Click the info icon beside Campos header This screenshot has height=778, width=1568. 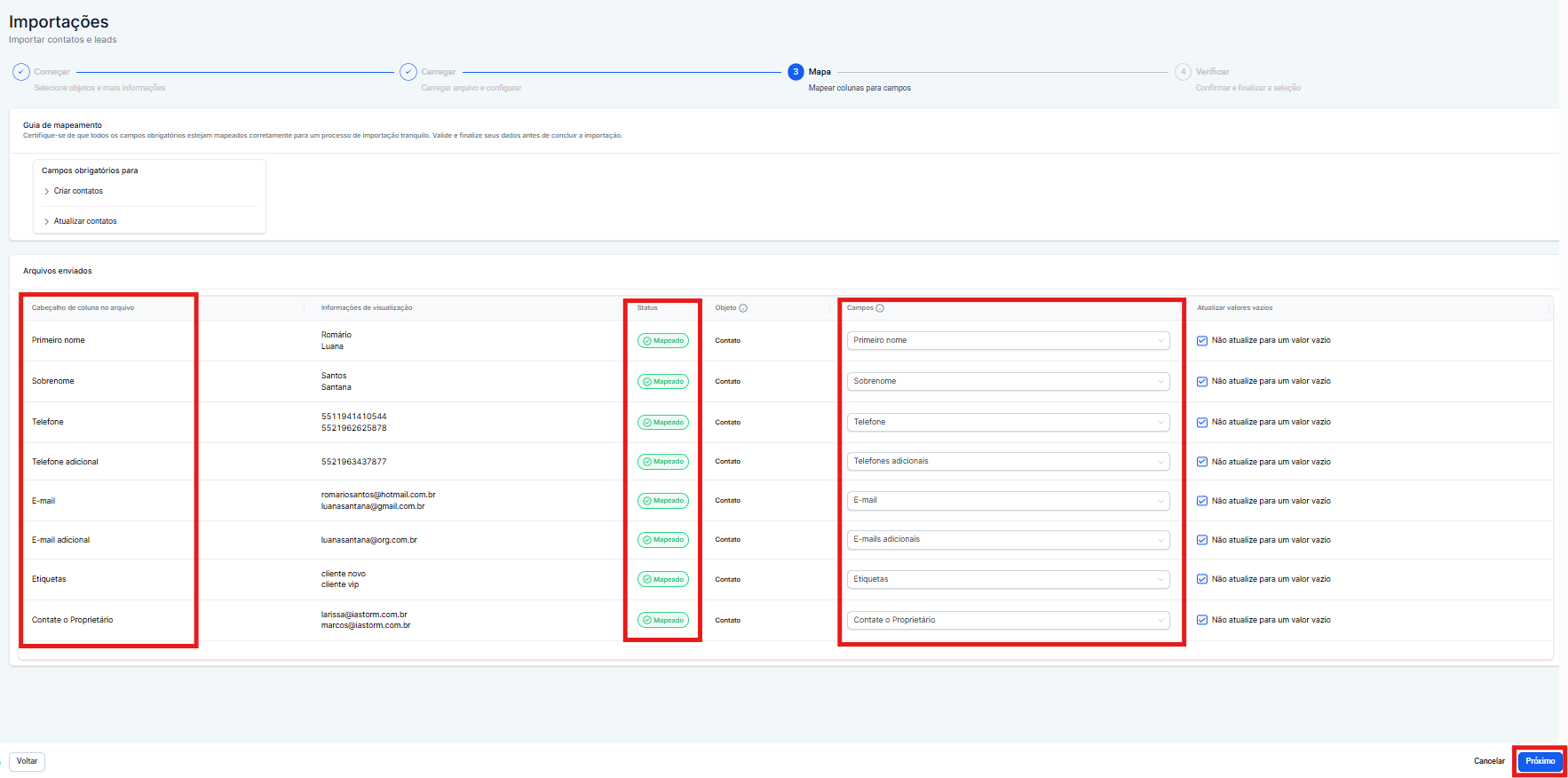(x=880, y=308)
